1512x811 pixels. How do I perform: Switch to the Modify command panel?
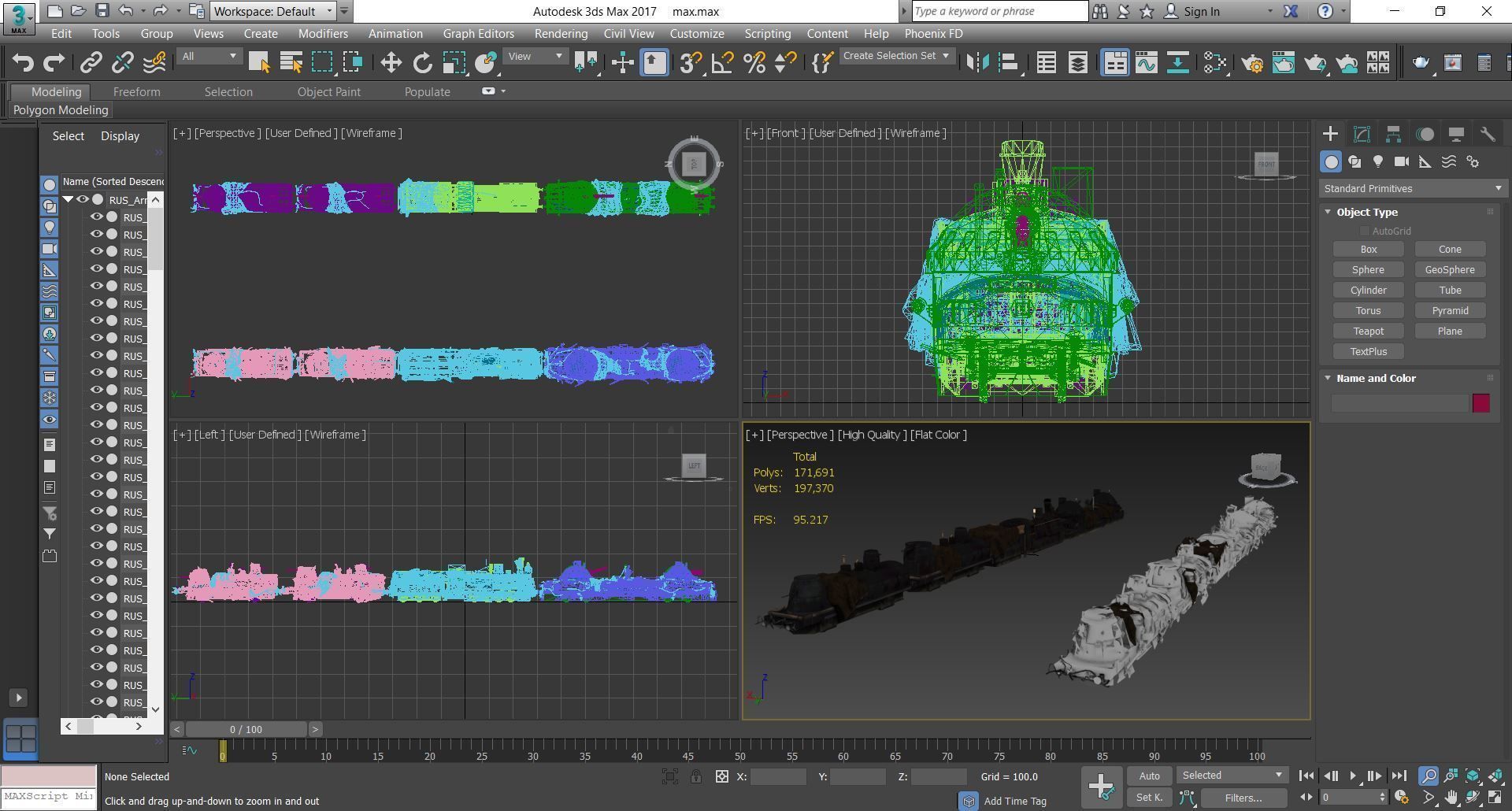point(1362,134)
